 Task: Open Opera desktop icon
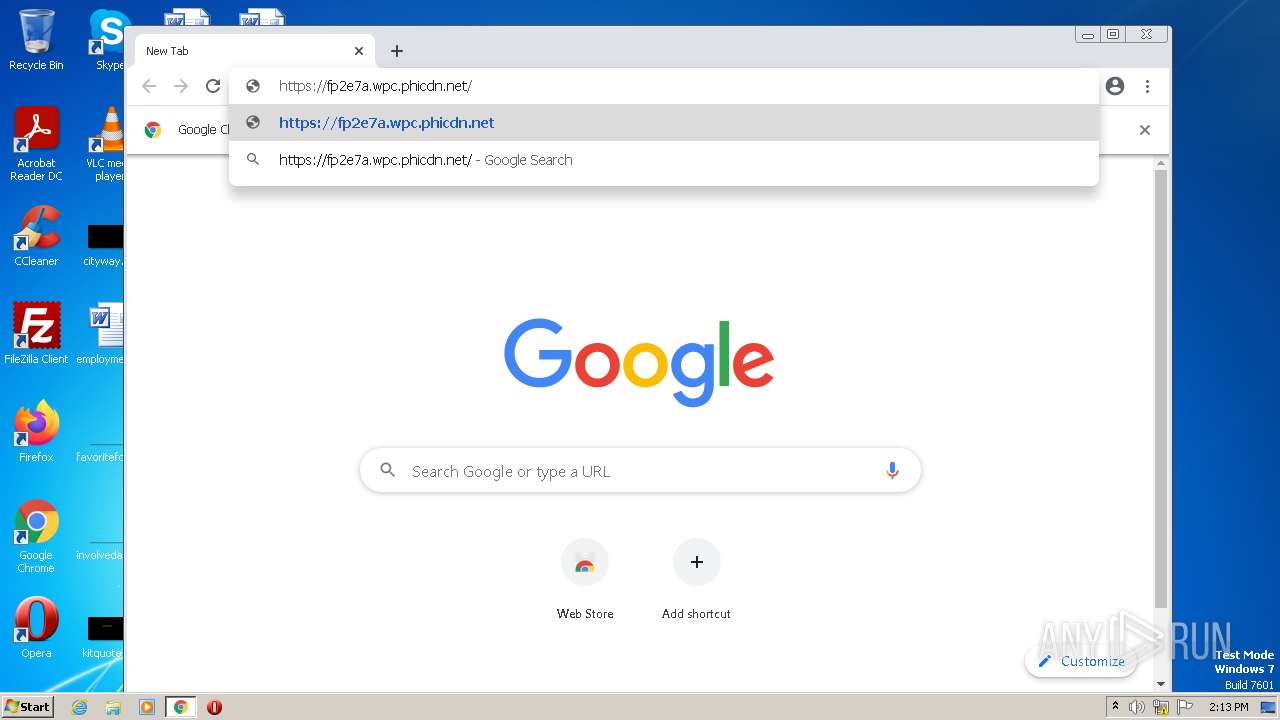36,628
